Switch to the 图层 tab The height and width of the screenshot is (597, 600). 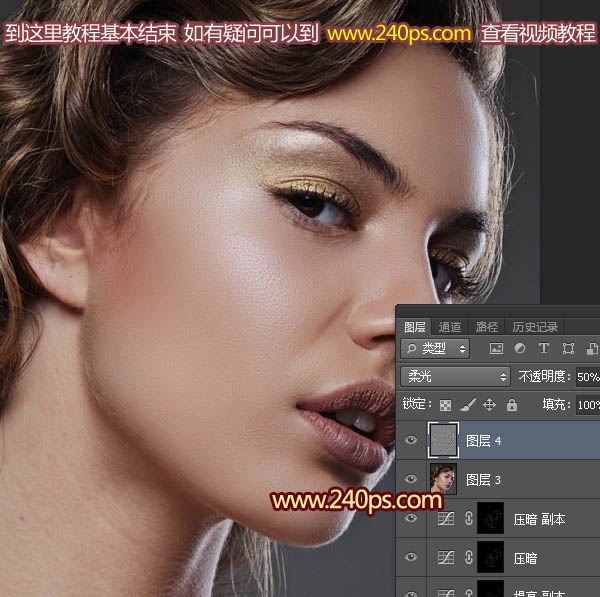pos(414,327)
